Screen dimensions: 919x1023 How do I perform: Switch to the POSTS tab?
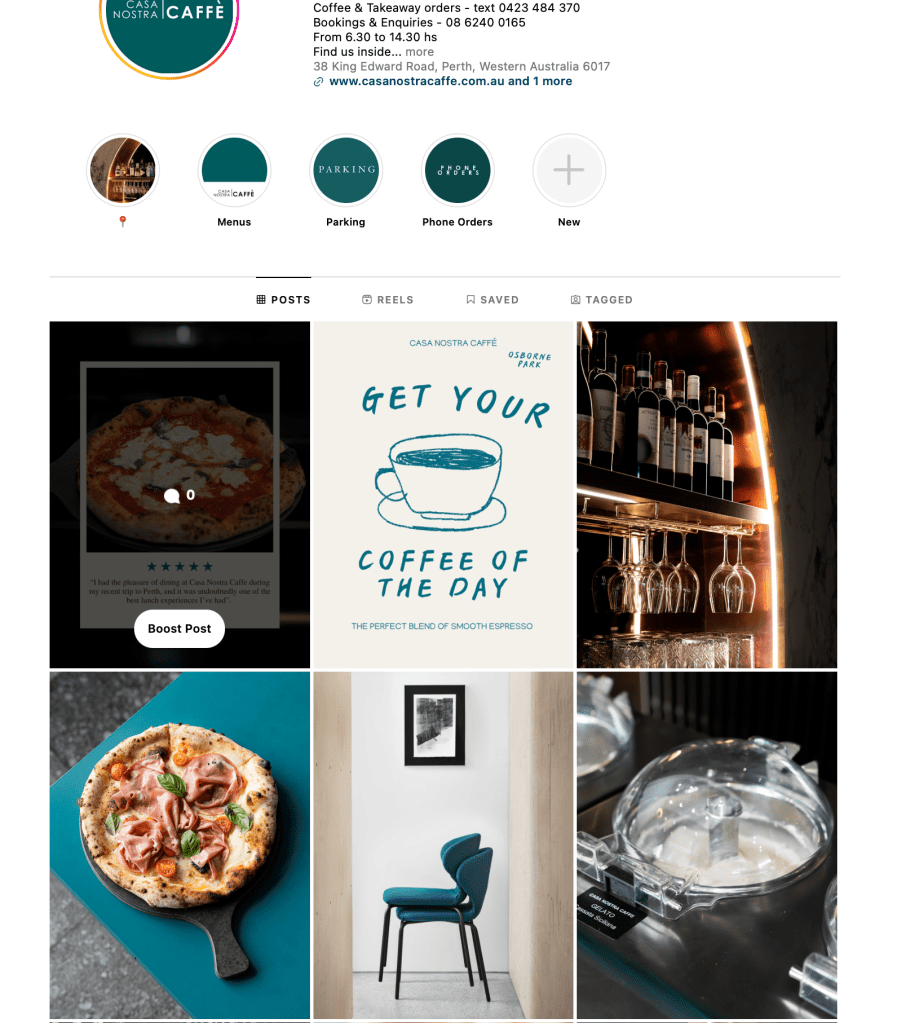tap(283, 299)
